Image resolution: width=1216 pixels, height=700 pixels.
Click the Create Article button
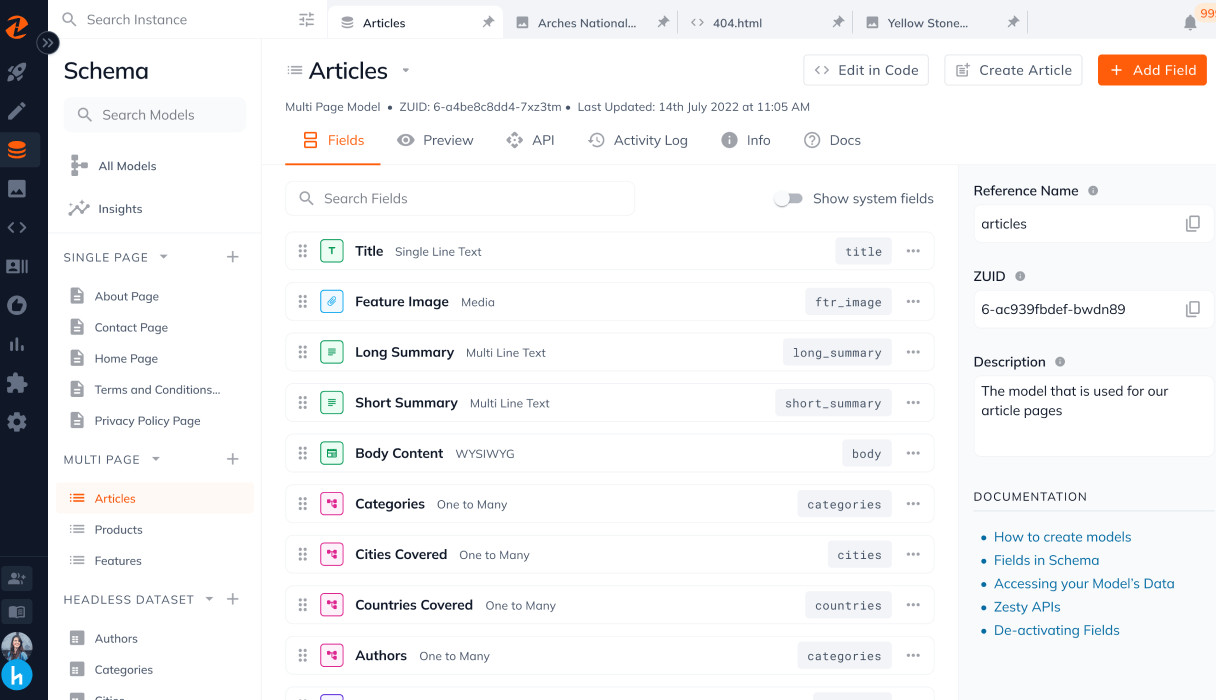1013,70
